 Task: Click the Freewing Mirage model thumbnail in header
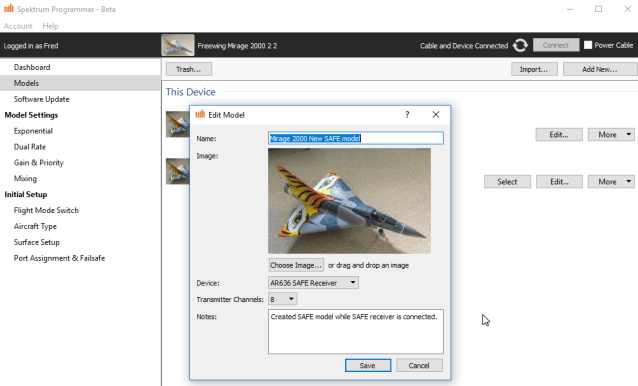(x=178, y=45)
